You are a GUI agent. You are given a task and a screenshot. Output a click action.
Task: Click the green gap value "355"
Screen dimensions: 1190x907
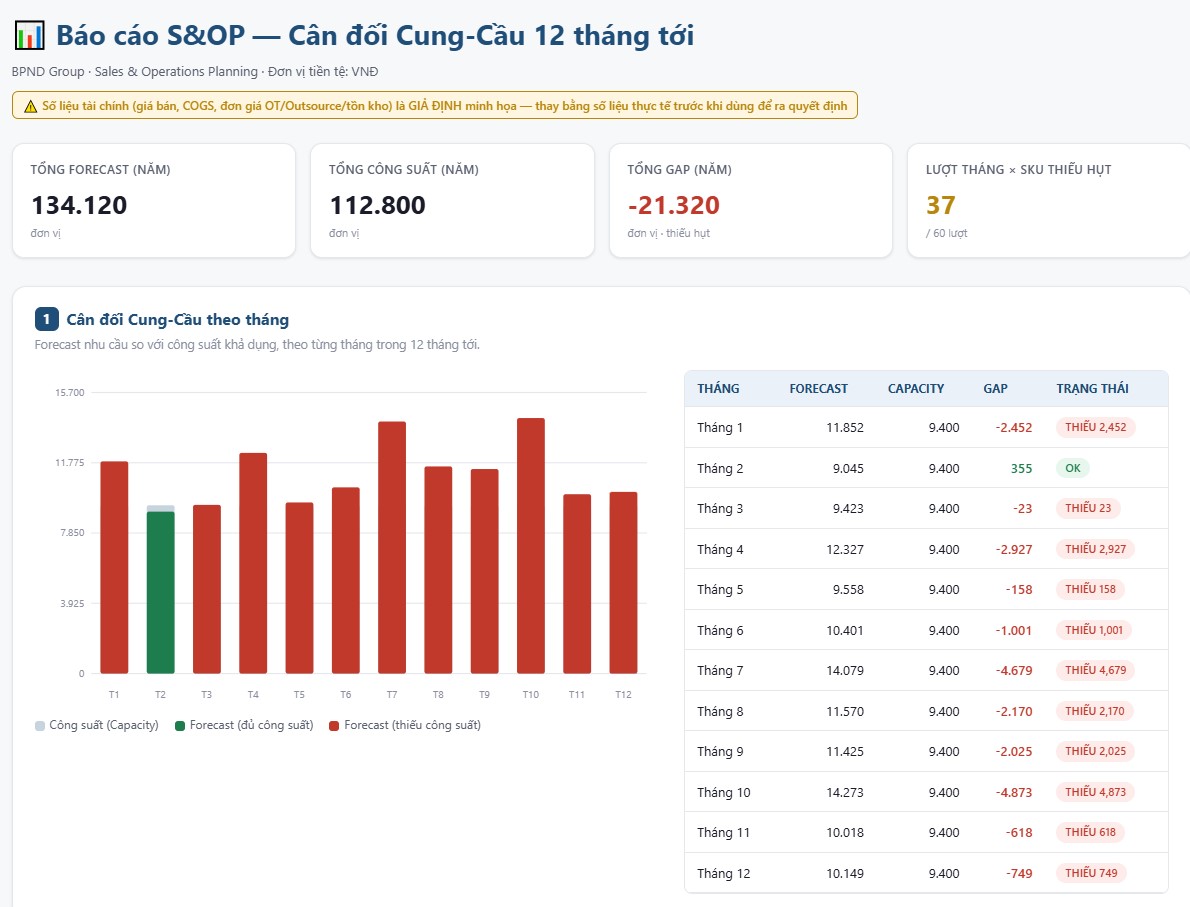[x=1022, y=468]
